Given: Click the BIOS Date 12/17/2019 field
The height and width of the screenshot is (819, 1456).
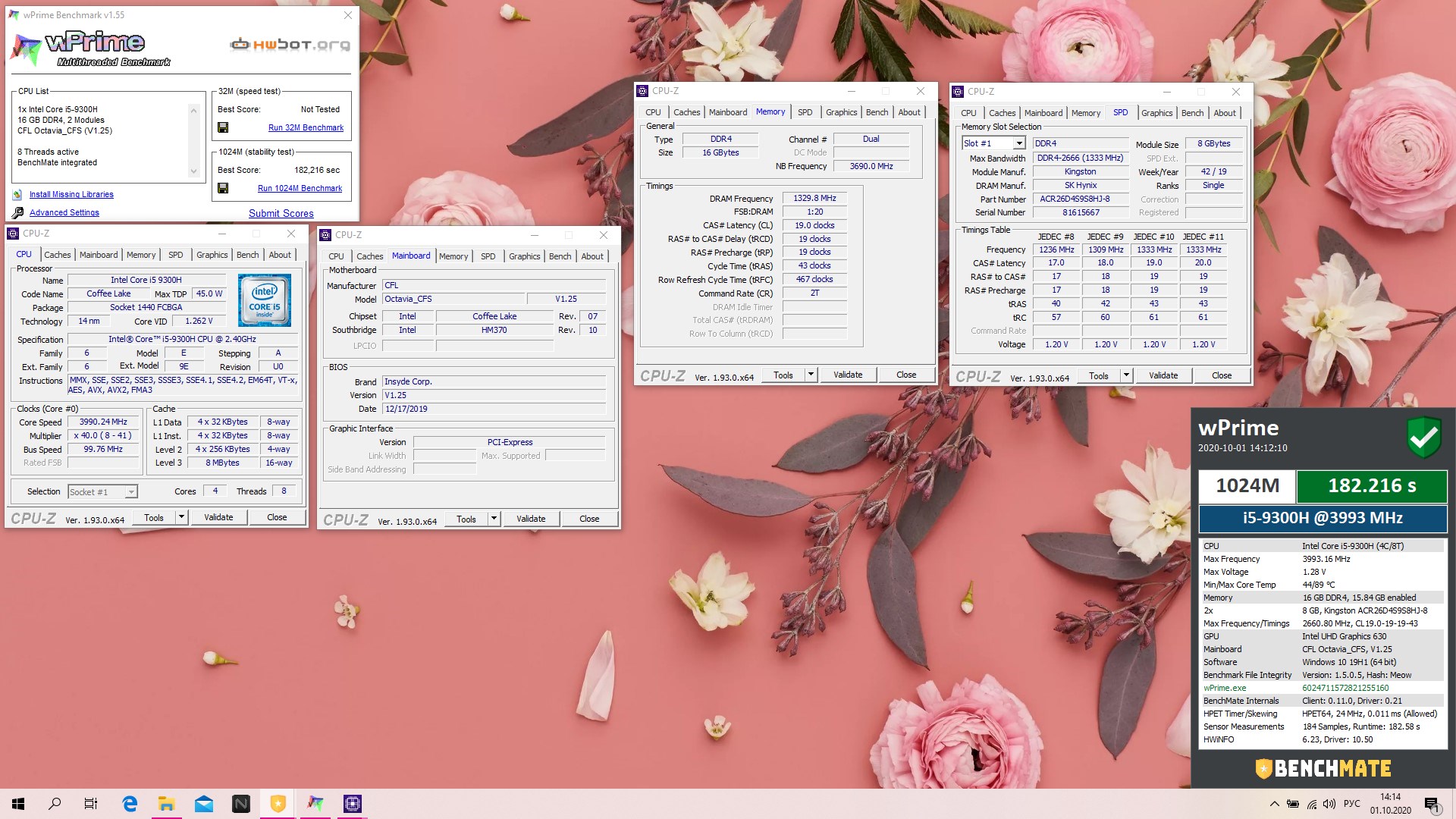Looking at the screenshot, I should coord(494,409).
